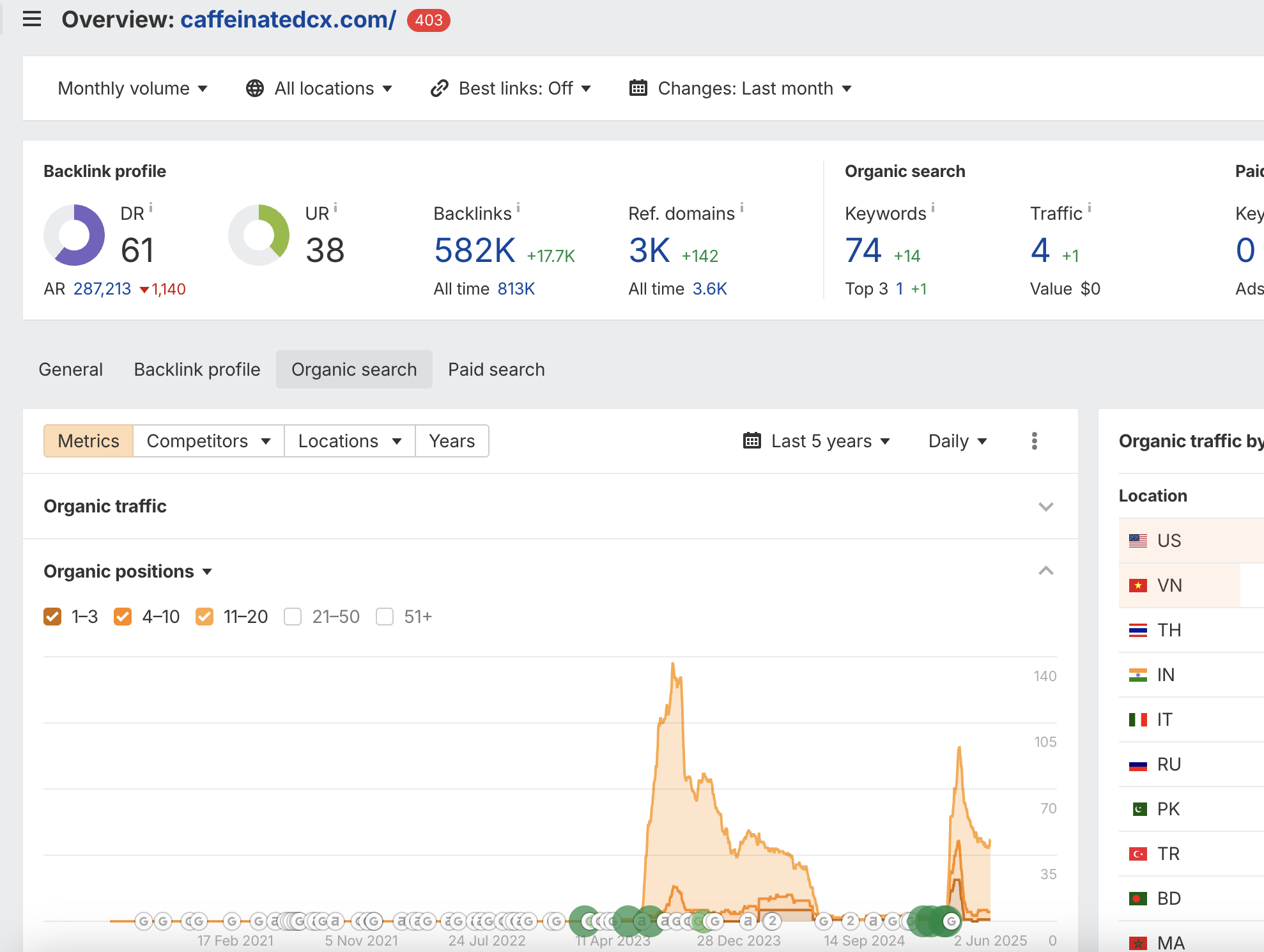Click the VN flag icon

pyautogui.click(x=1138, y=585)
